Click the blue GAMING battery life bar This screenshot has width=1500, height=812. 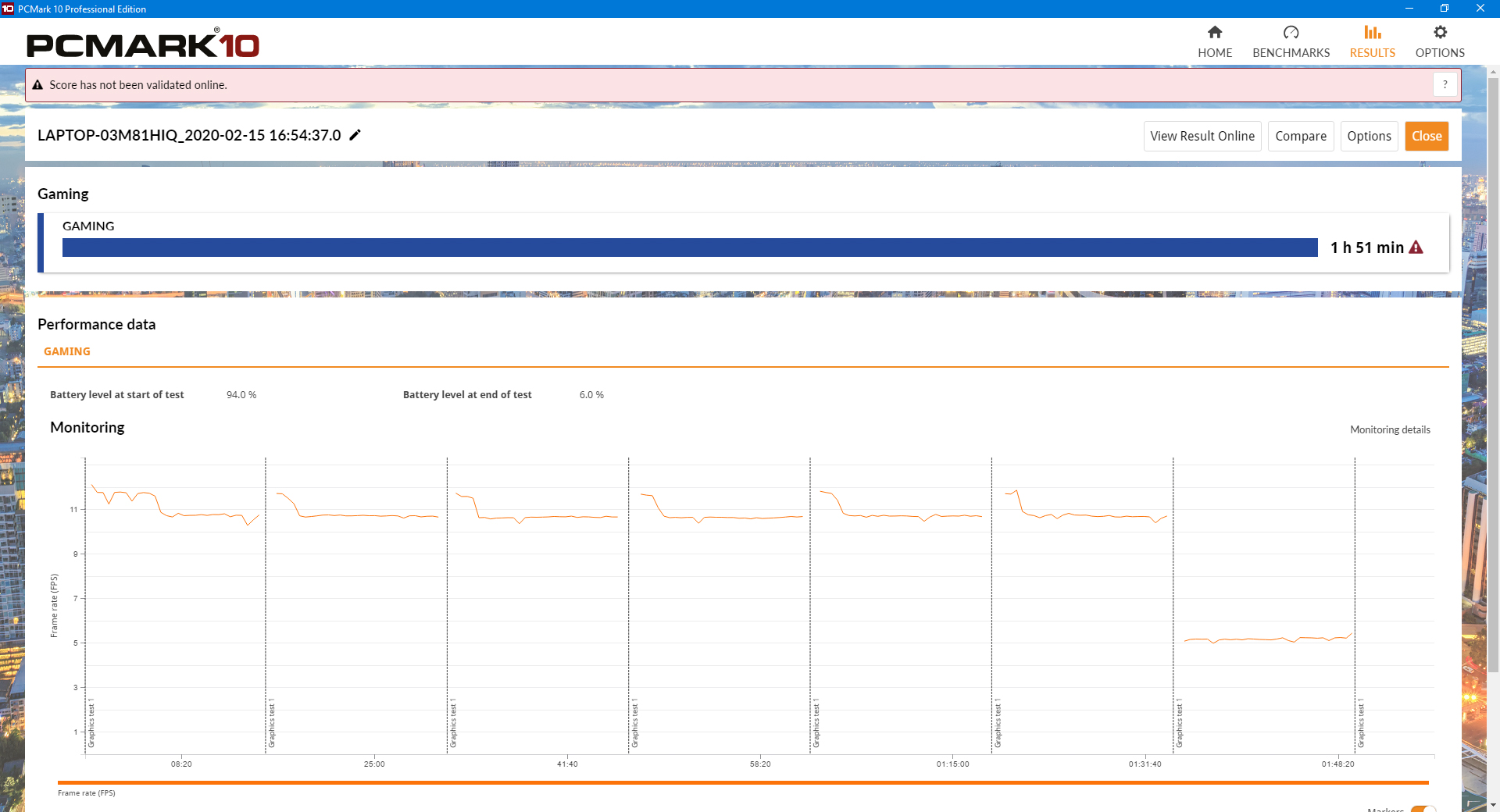690,248
